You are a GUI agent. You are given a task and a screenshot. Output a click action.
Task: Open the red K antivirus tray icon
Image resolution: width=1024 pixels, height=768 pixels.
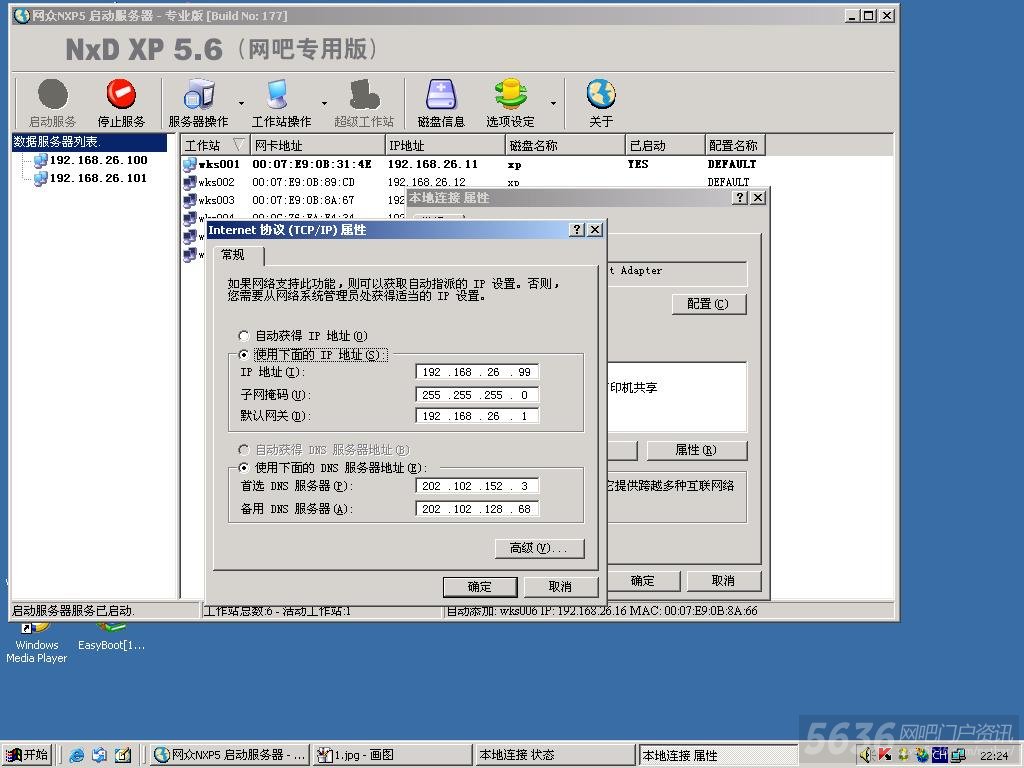click(x=885, y=755)
